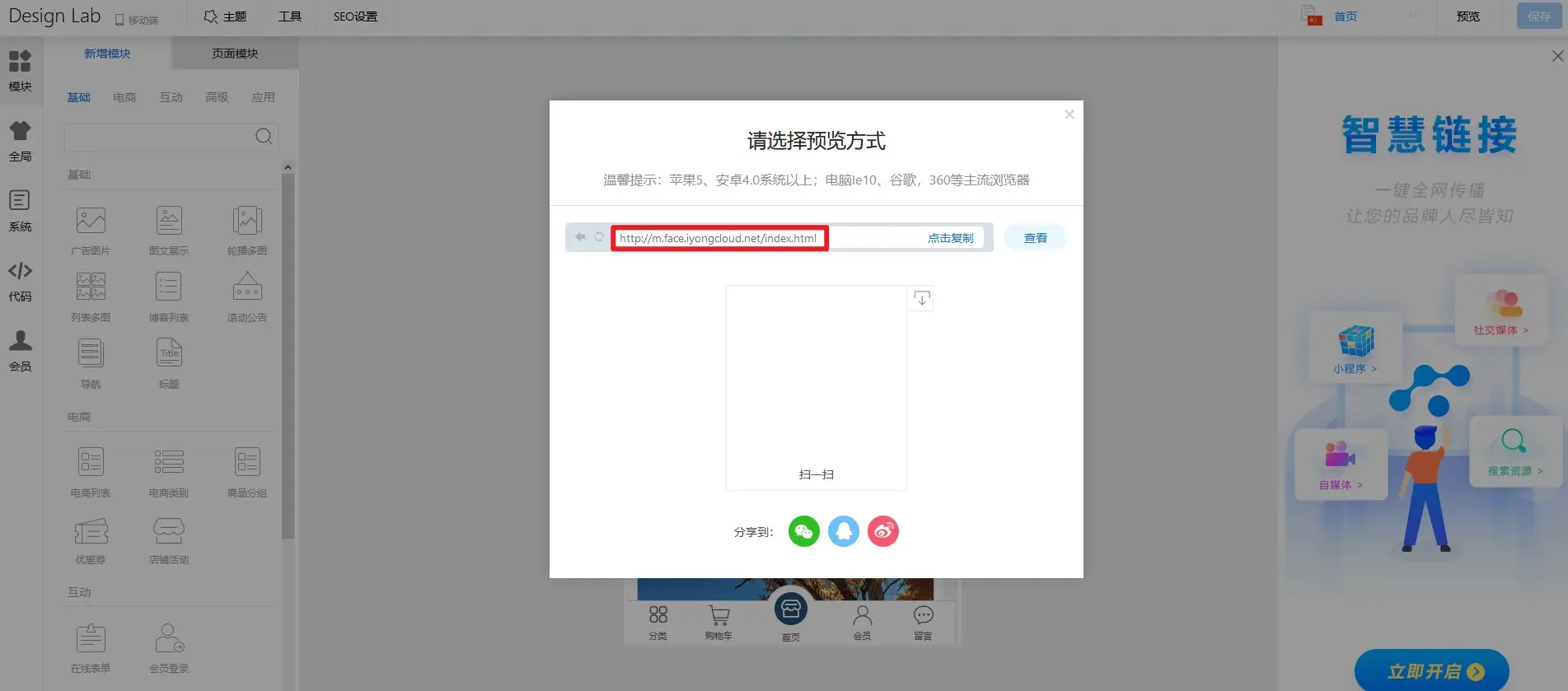Open the 代码 code panel in sidebar

point(21,281)
